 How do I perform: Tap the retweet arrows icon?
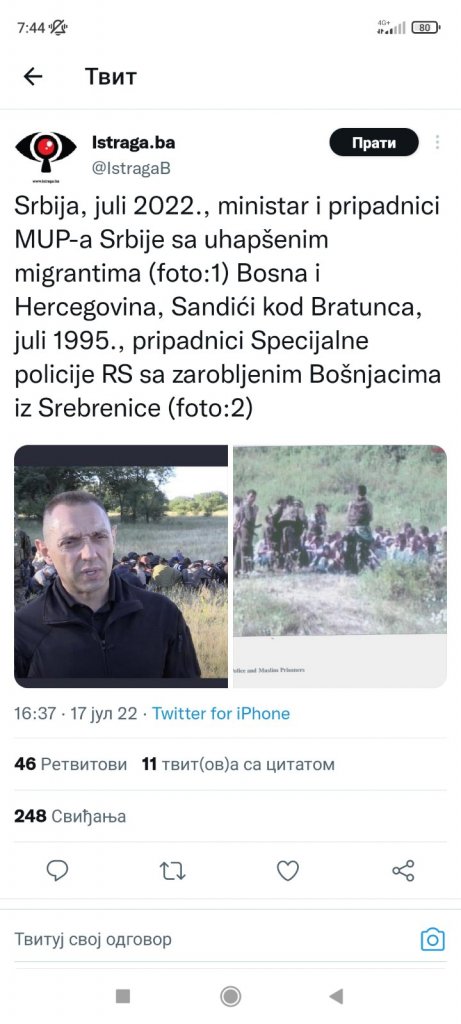(x=173, y=871)
